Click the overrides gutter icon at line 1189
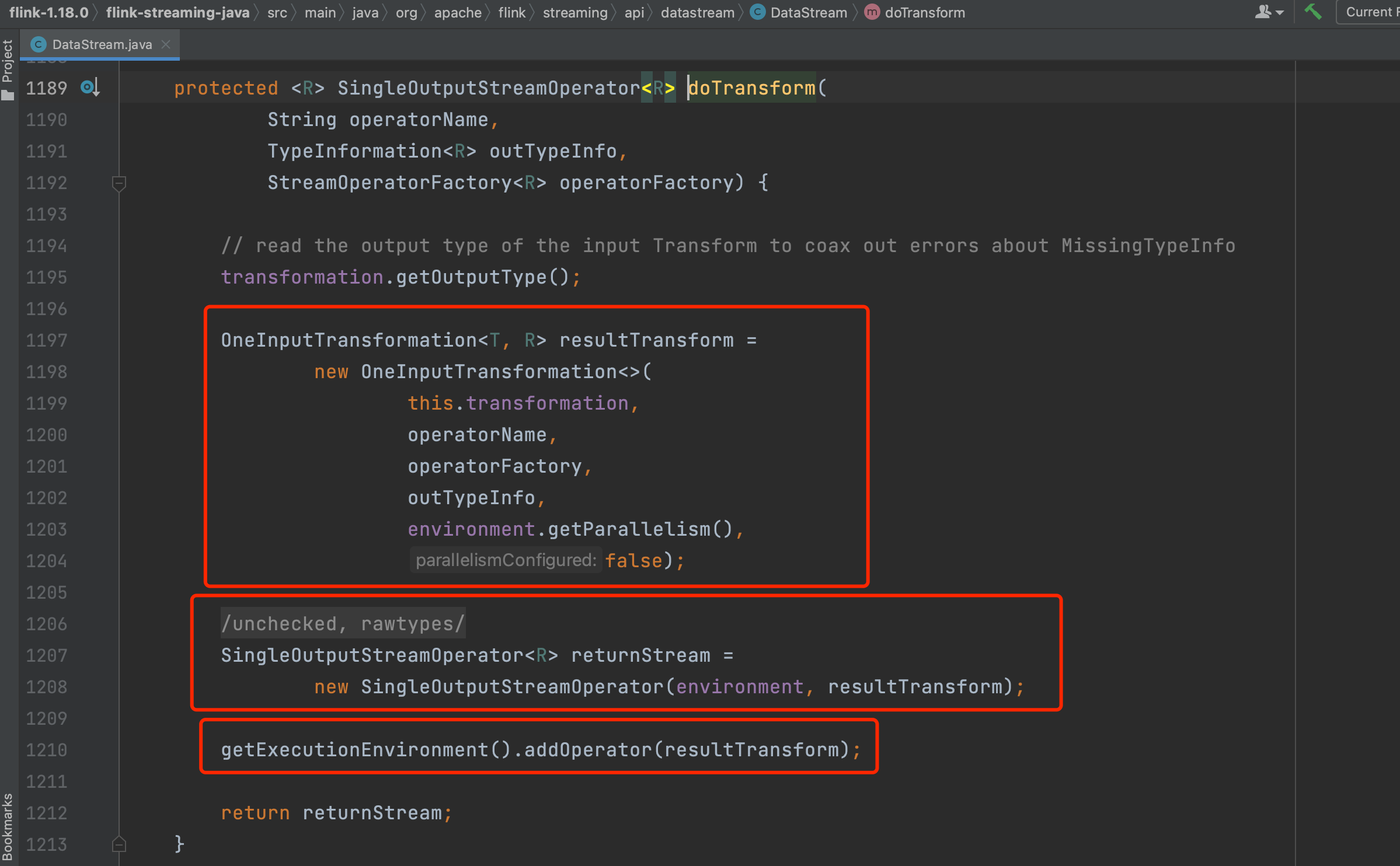 (x=90, y=88)
